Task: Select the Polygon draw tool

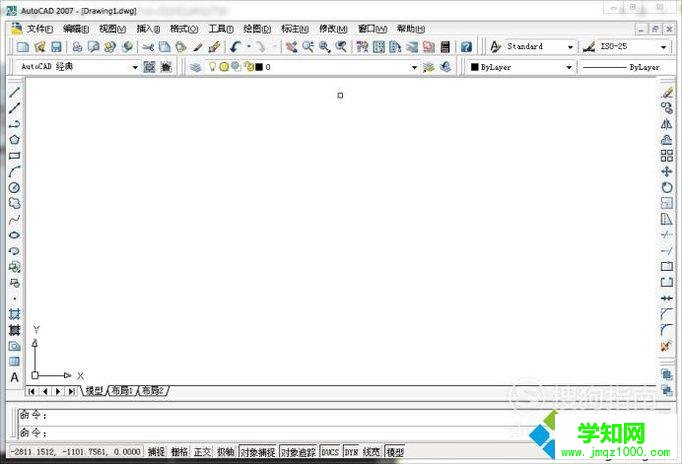Action: [14, 140]
